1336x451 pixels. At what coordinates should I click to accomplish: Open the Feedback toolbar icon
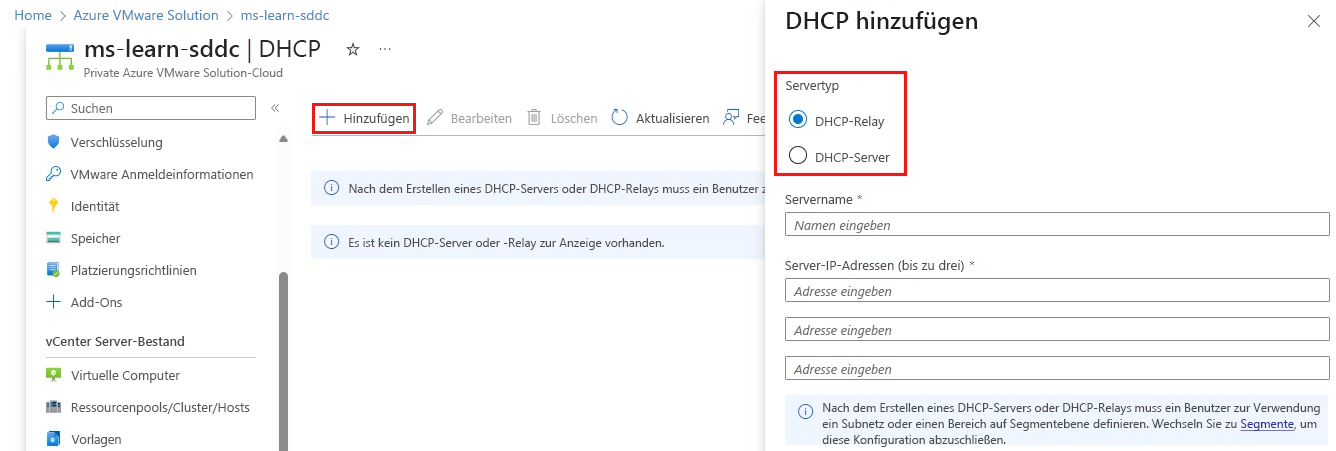click(730, 118)
